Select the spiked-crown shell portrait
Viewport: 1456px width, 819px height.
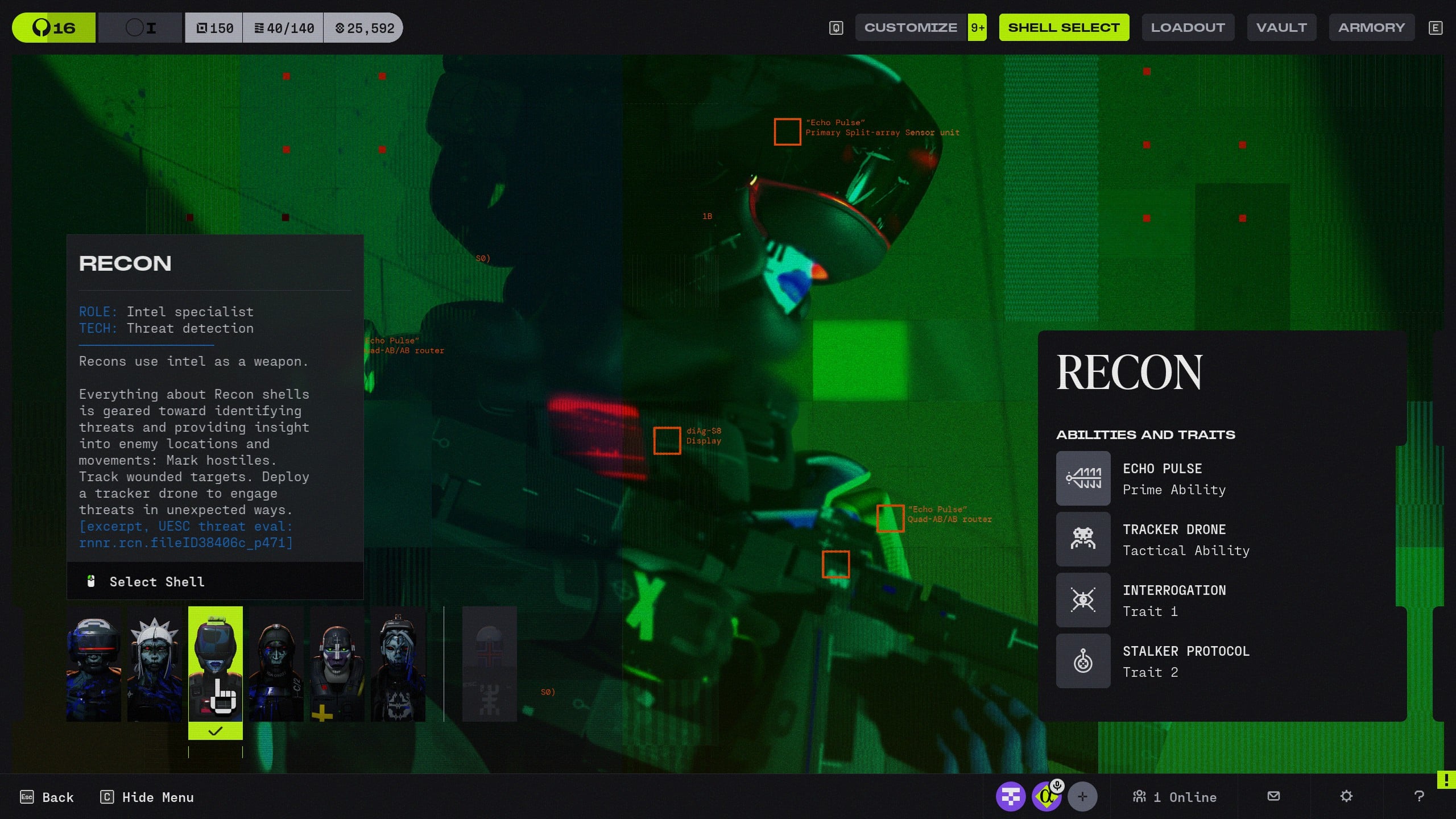pyautogui.click(x=154, y=664)
